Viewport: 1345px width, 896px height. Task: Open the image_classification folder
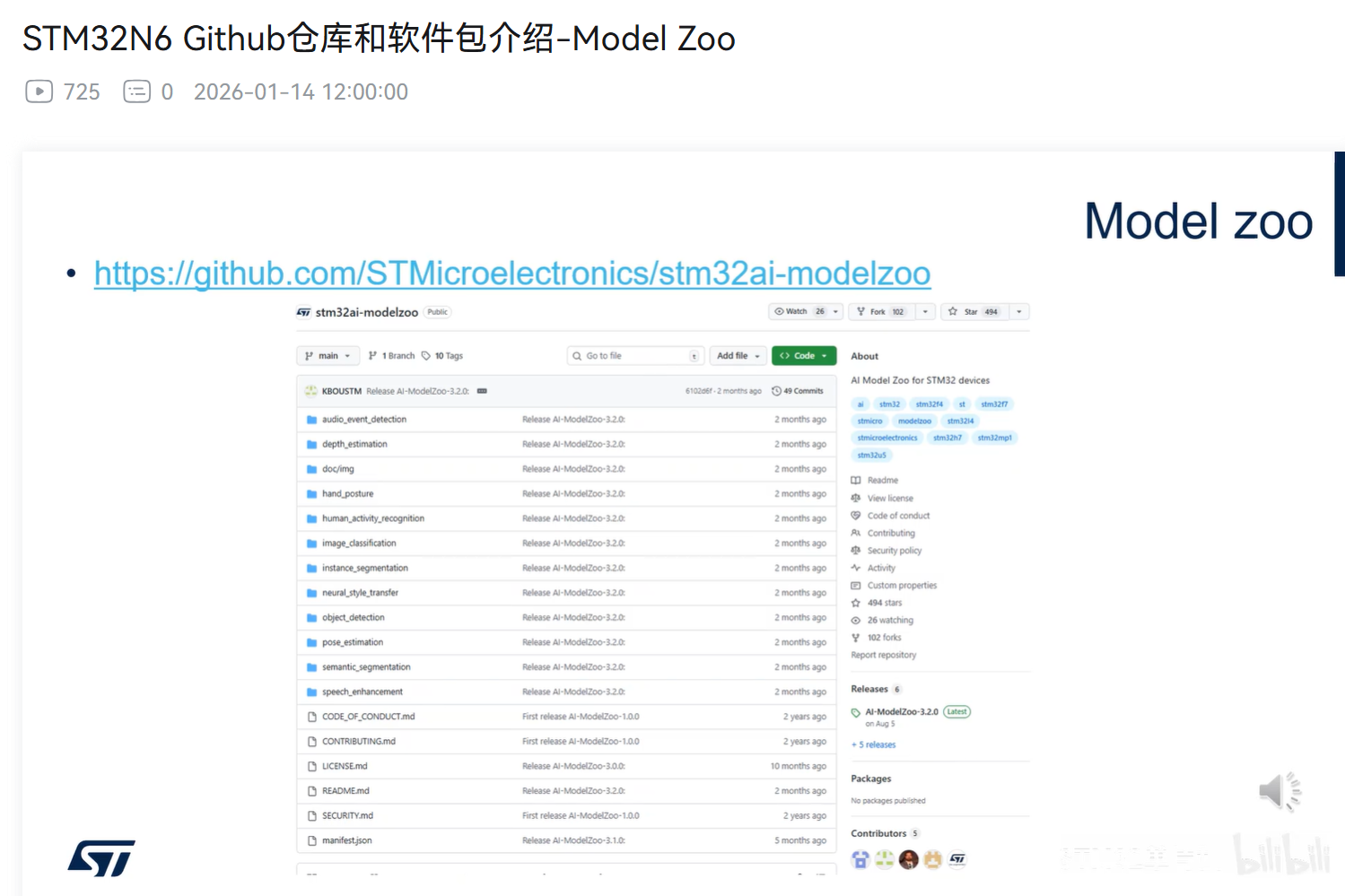tap(359, 544)
